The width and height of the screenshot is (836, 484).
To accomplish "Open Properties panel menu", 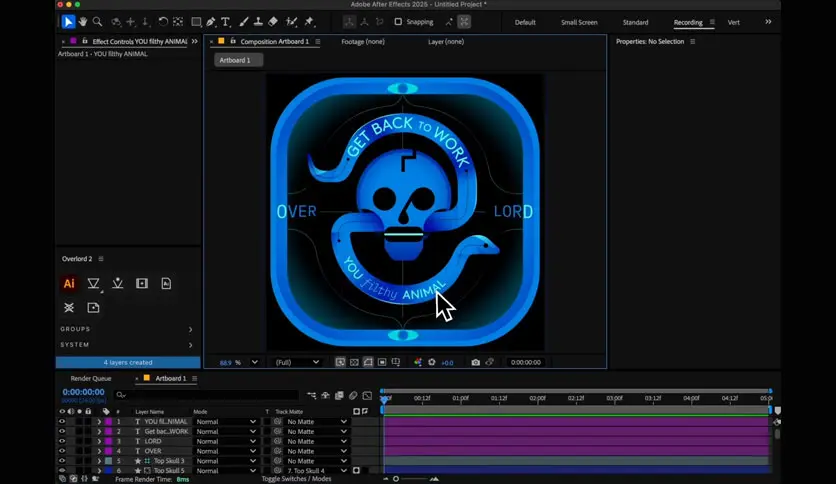I will pyautogui.click(x=693, y=42).
